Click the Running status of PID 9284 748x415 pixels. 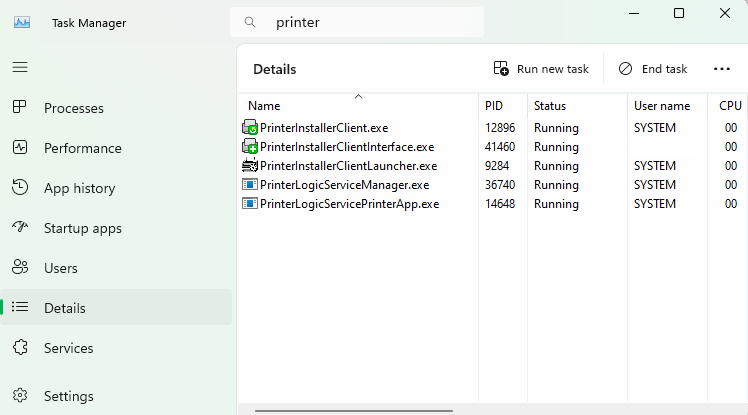(x=556, y=166)
